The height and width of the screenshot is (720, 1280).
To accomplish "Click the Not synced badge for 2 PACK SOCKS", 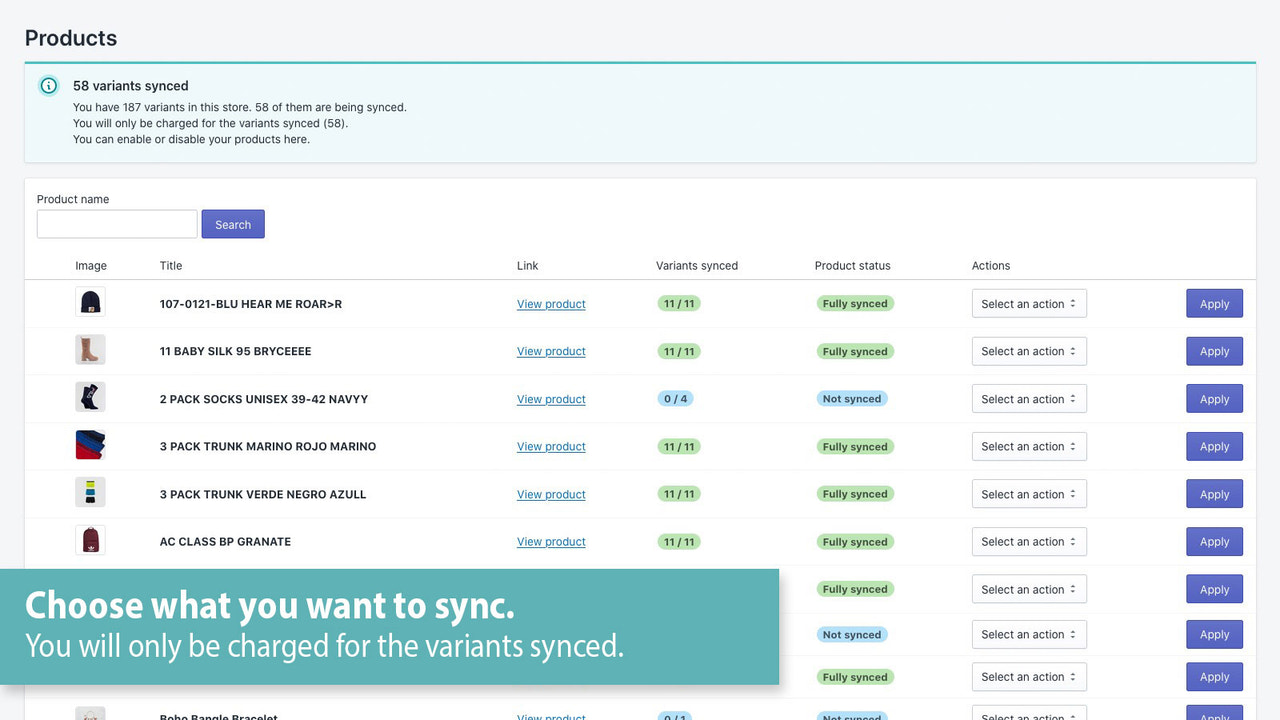I will click(x=852, y=398).
